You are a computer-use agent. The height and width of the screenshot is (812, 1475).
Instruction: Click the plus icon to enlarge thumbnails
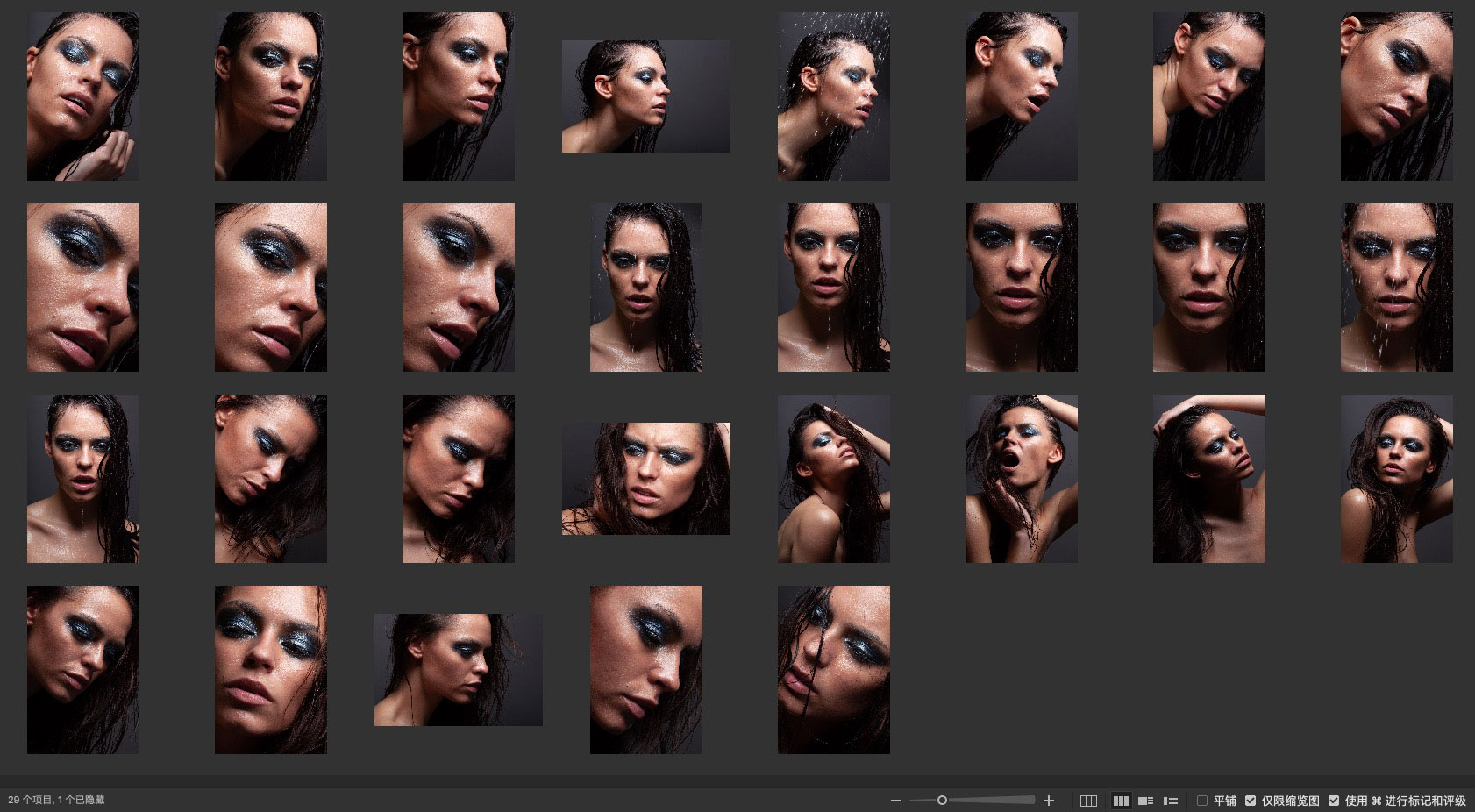click(1049, 801)
